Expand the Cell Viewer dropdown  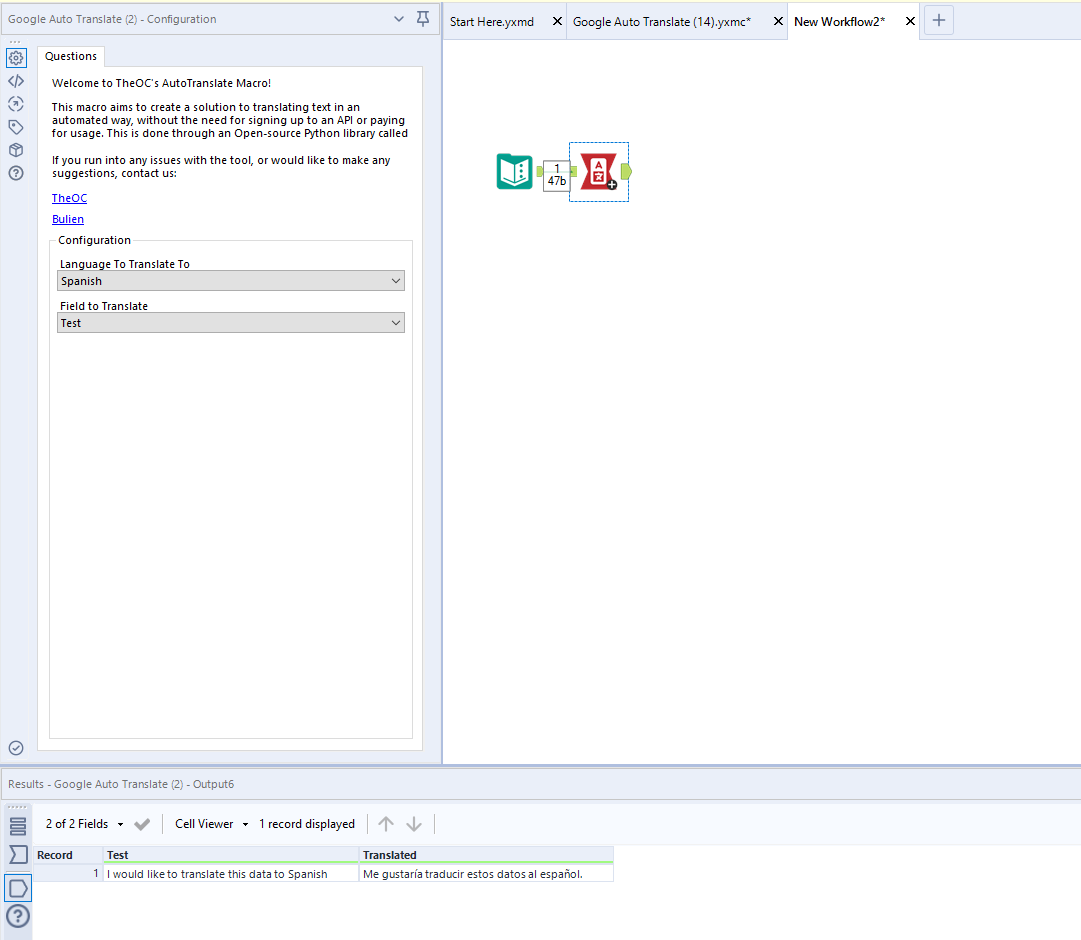245,823
